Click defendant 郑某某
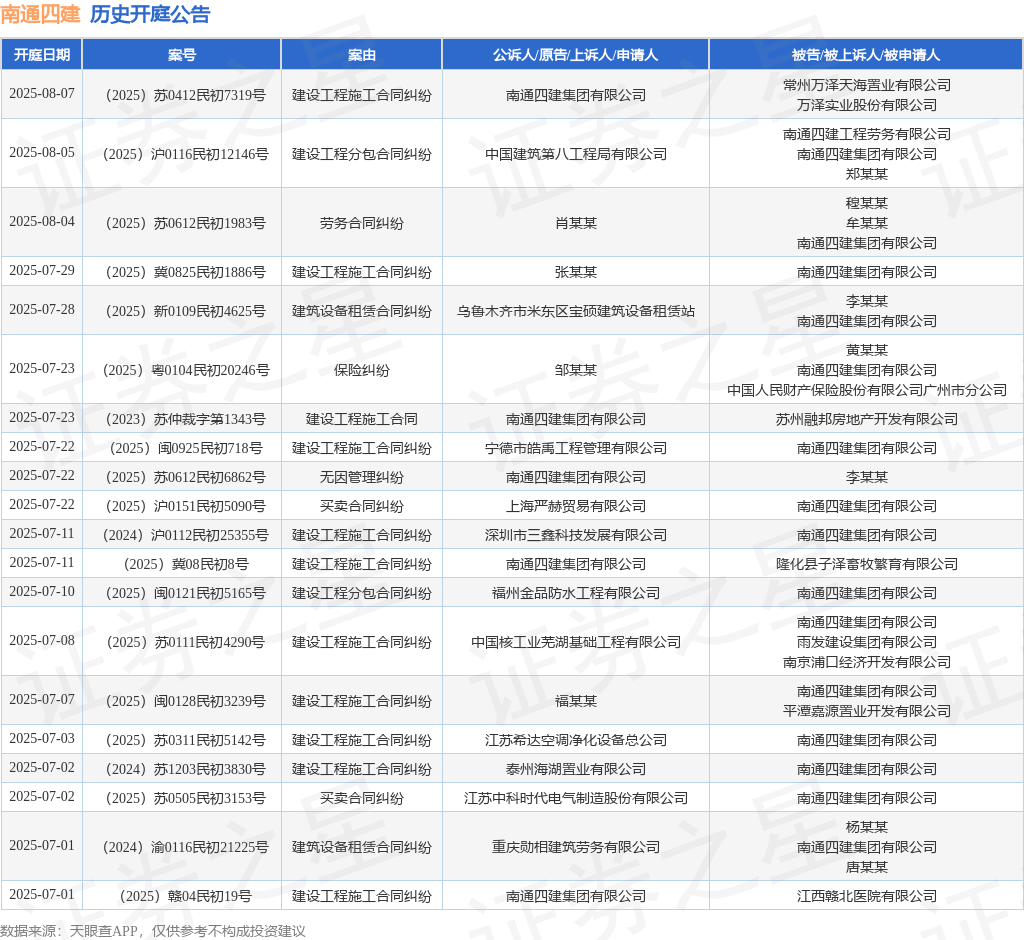1024x940 pixels. 867,174
